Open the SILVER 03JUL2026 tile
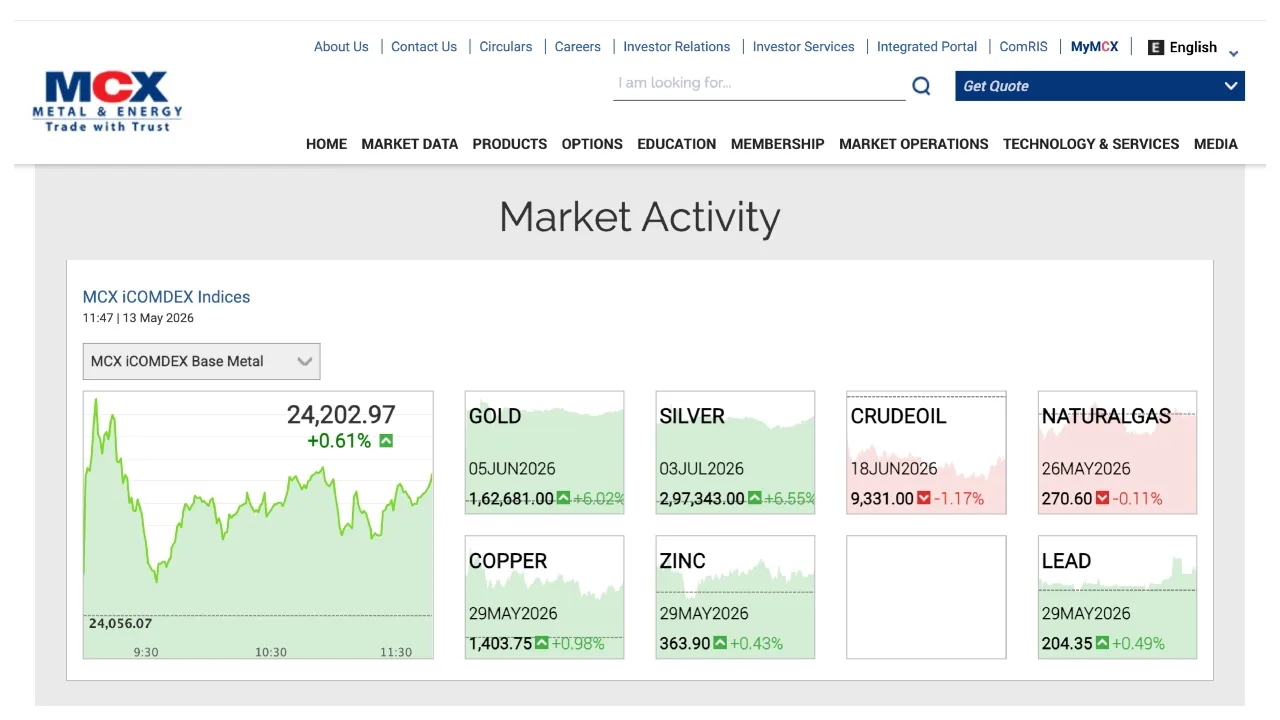 [x=735, y=452]
